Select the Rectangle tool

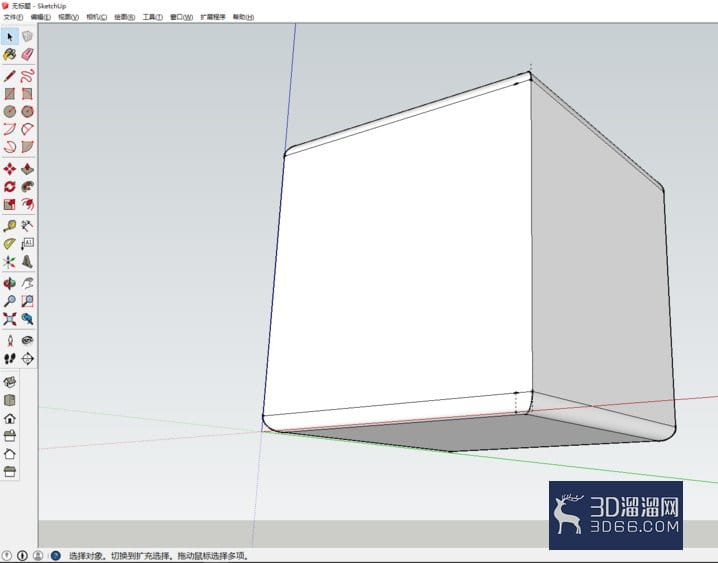(10, 94)
